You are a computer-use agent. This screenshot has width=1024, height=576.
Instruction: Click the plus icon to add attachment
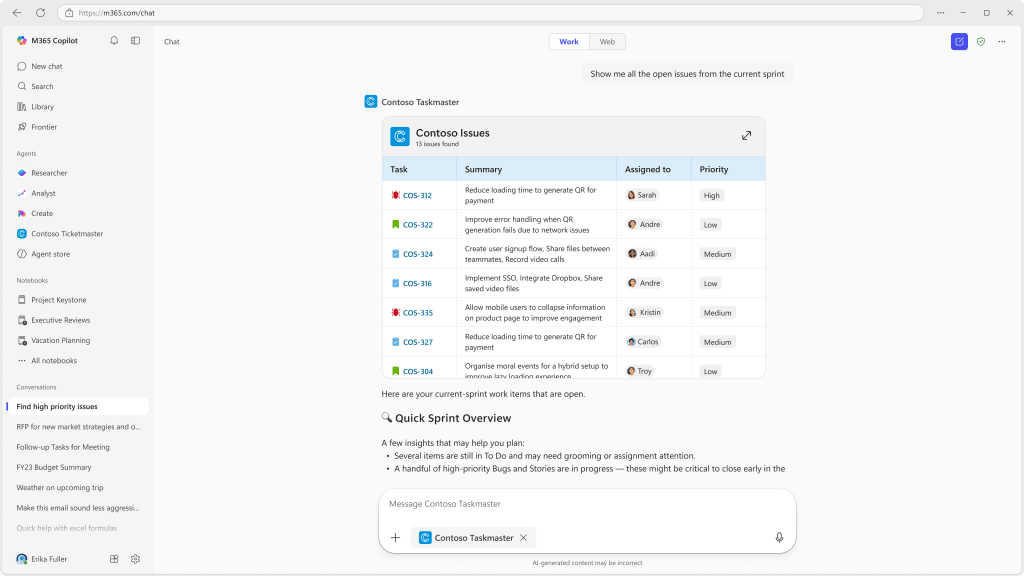tap(395, 537)
